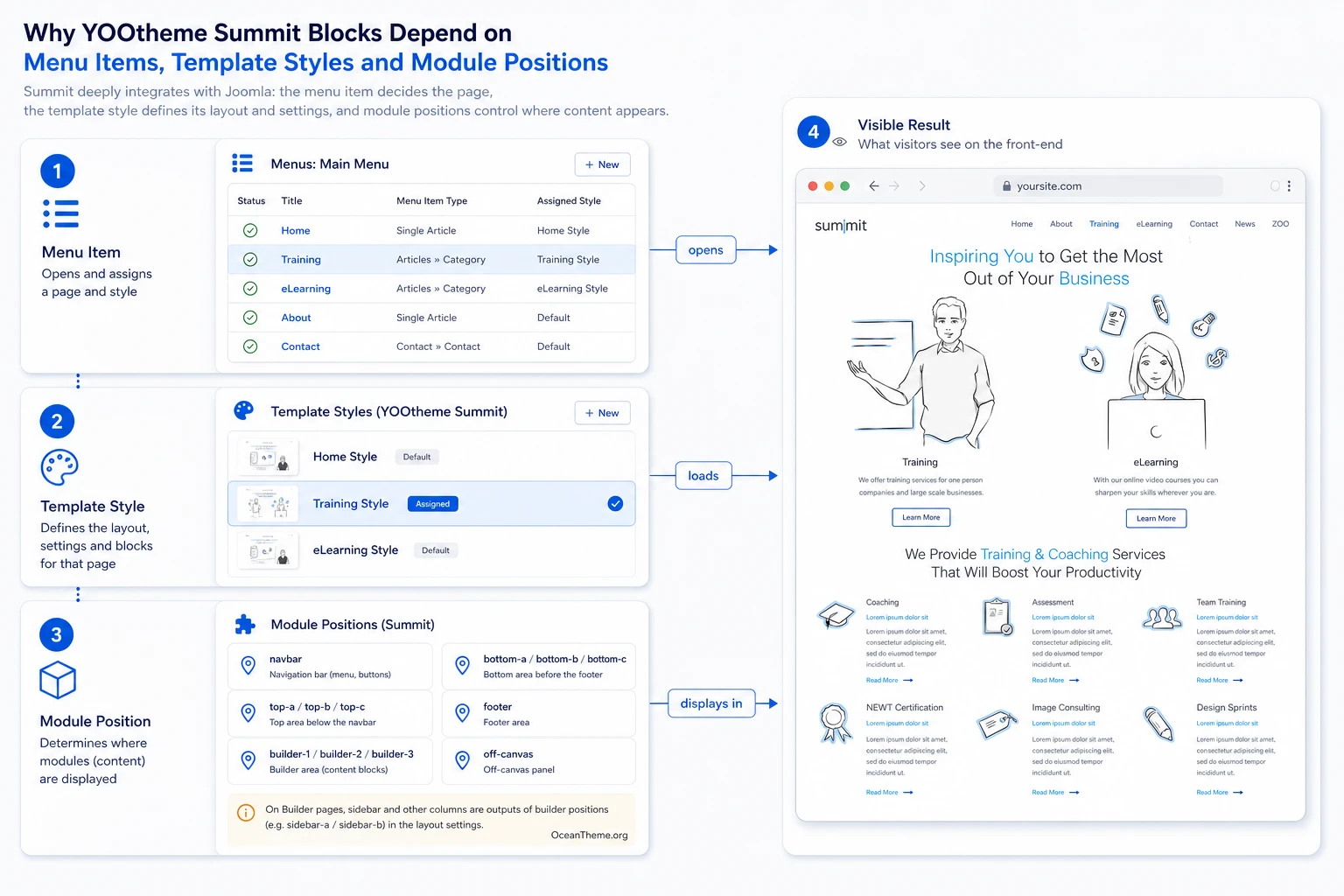Open News in the Summit site navbar
The height and width of the screenshot is (896, 1344).
[1245, 224]
